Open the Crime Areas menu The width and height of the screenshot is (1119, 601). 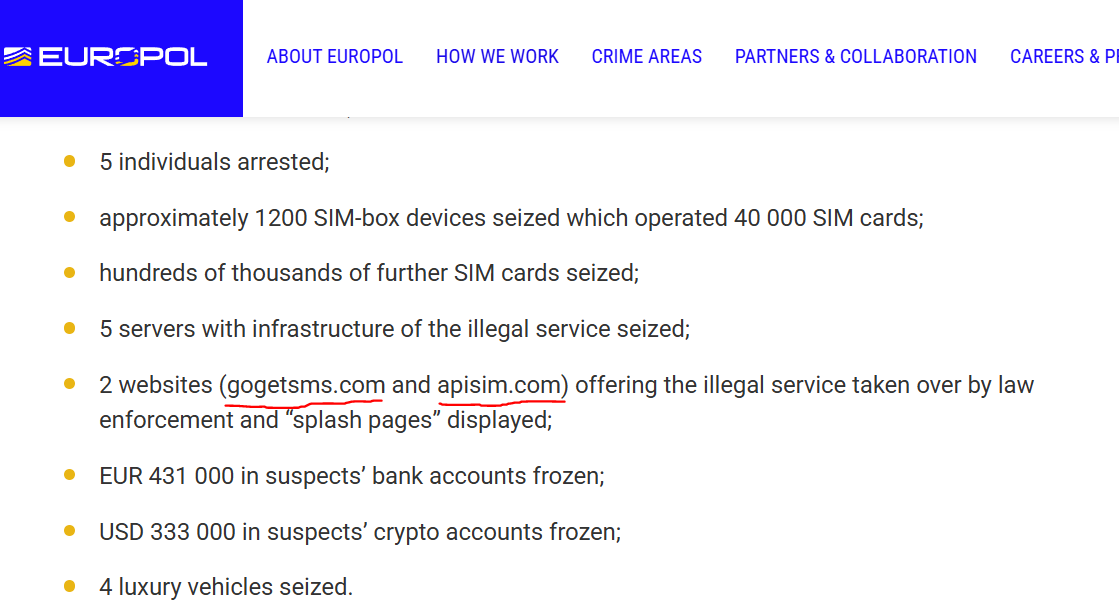(647, 56)
